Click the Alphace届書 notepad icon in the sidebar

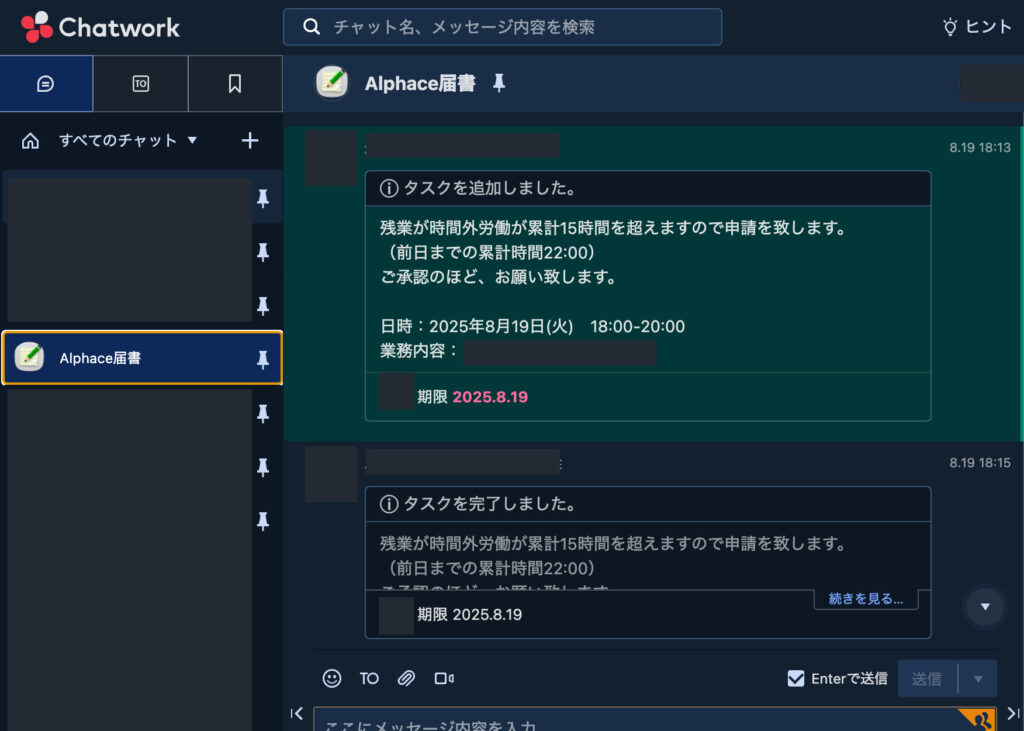click(29, 357)
